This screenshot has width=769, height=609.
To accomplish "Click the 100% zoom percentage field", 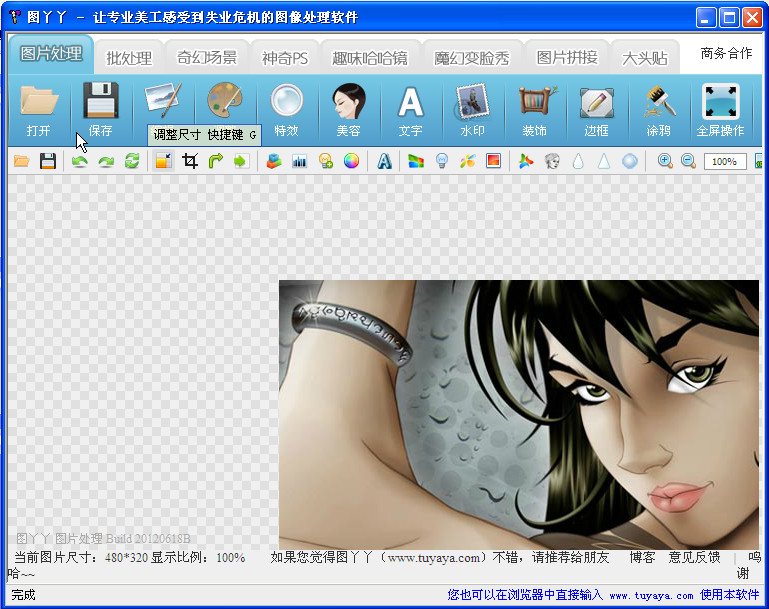I will pos(725,161).
